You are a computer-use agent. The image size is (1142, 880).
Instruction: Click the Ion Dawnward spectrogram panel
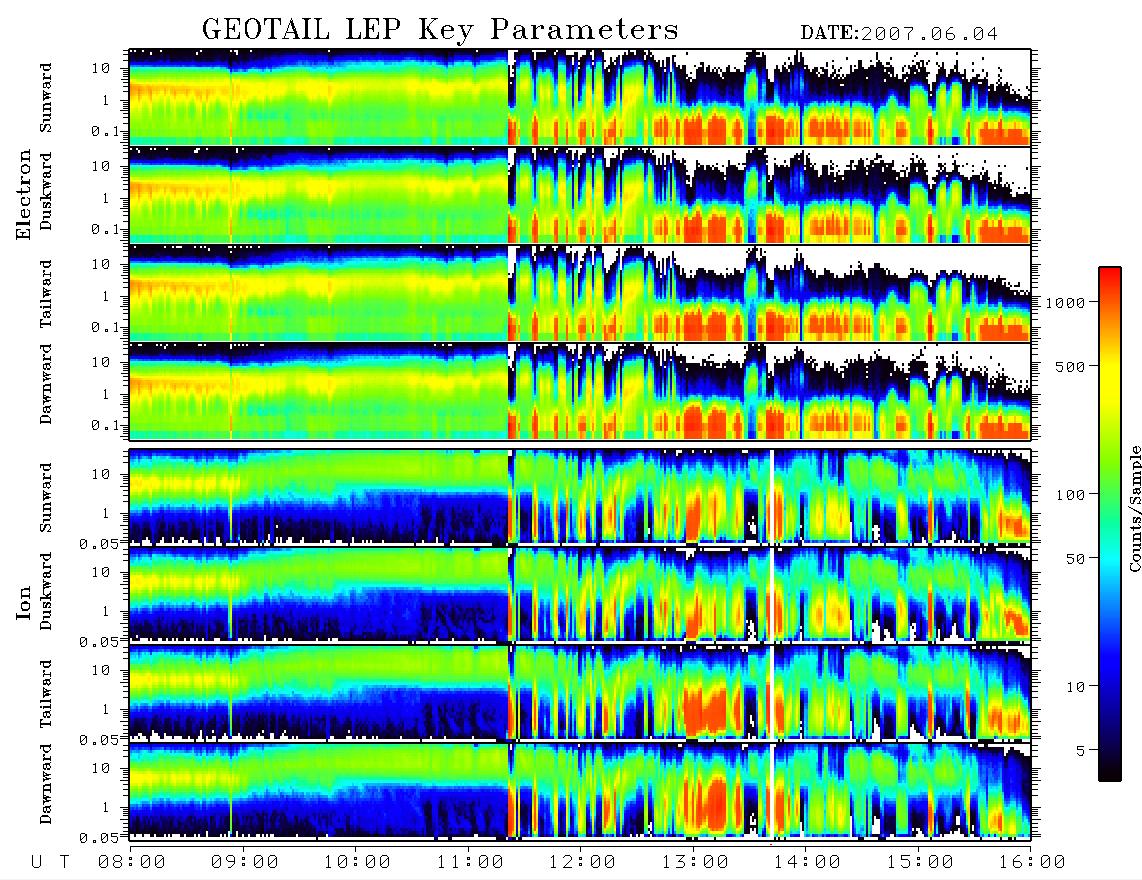click(580, 790)
